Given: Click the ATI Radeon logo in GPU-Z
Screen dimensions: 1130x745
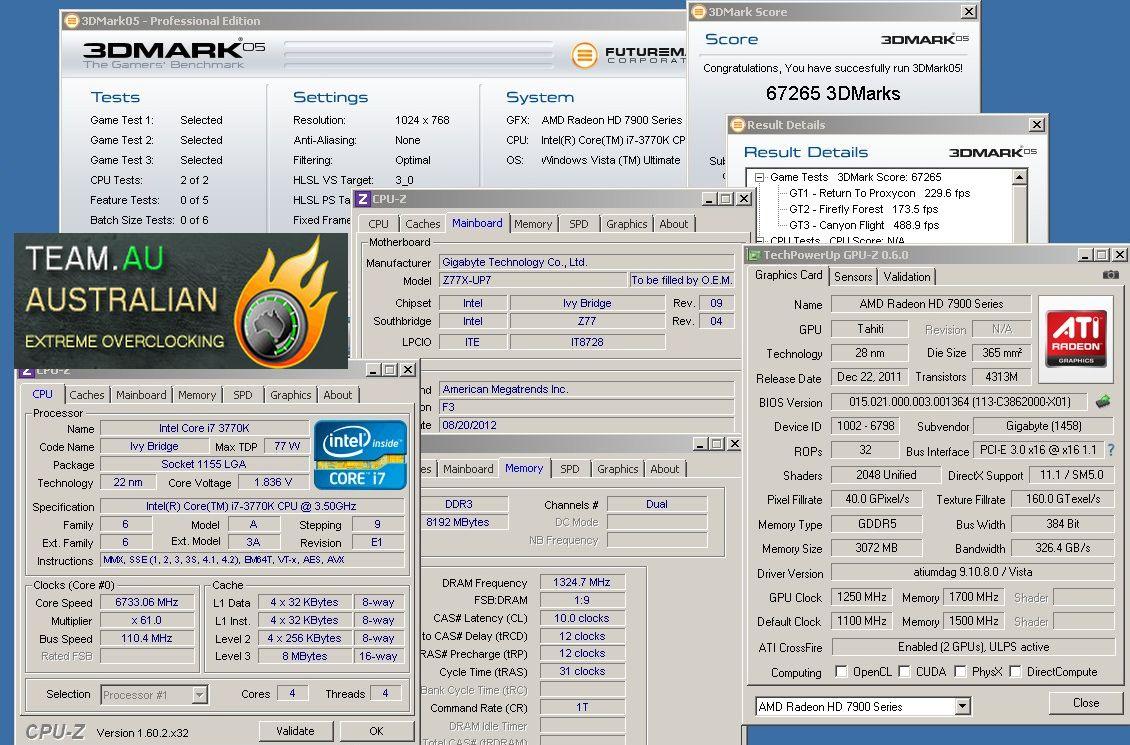Looking at the screenshot, I should [x=1076, y=339].
